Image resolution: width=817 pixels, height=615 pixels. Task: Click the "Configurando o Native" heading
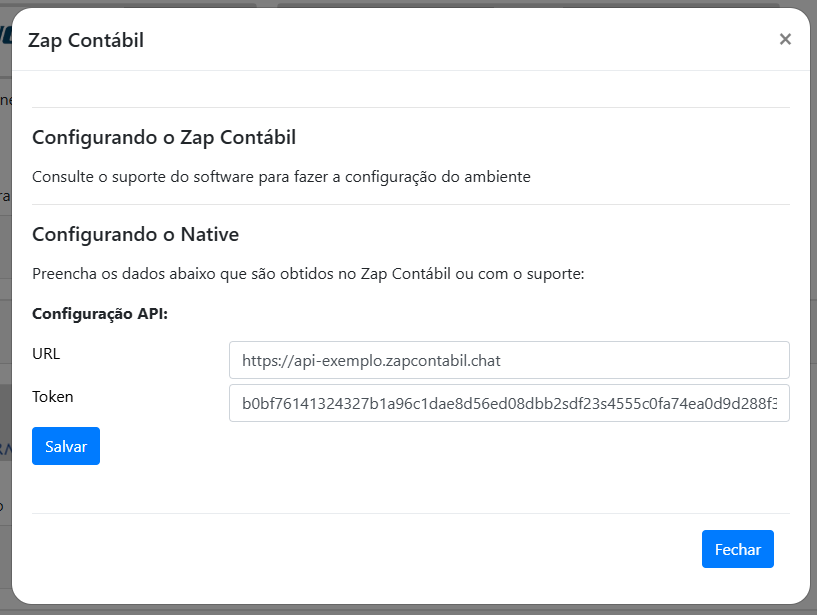tap(135, 235)
